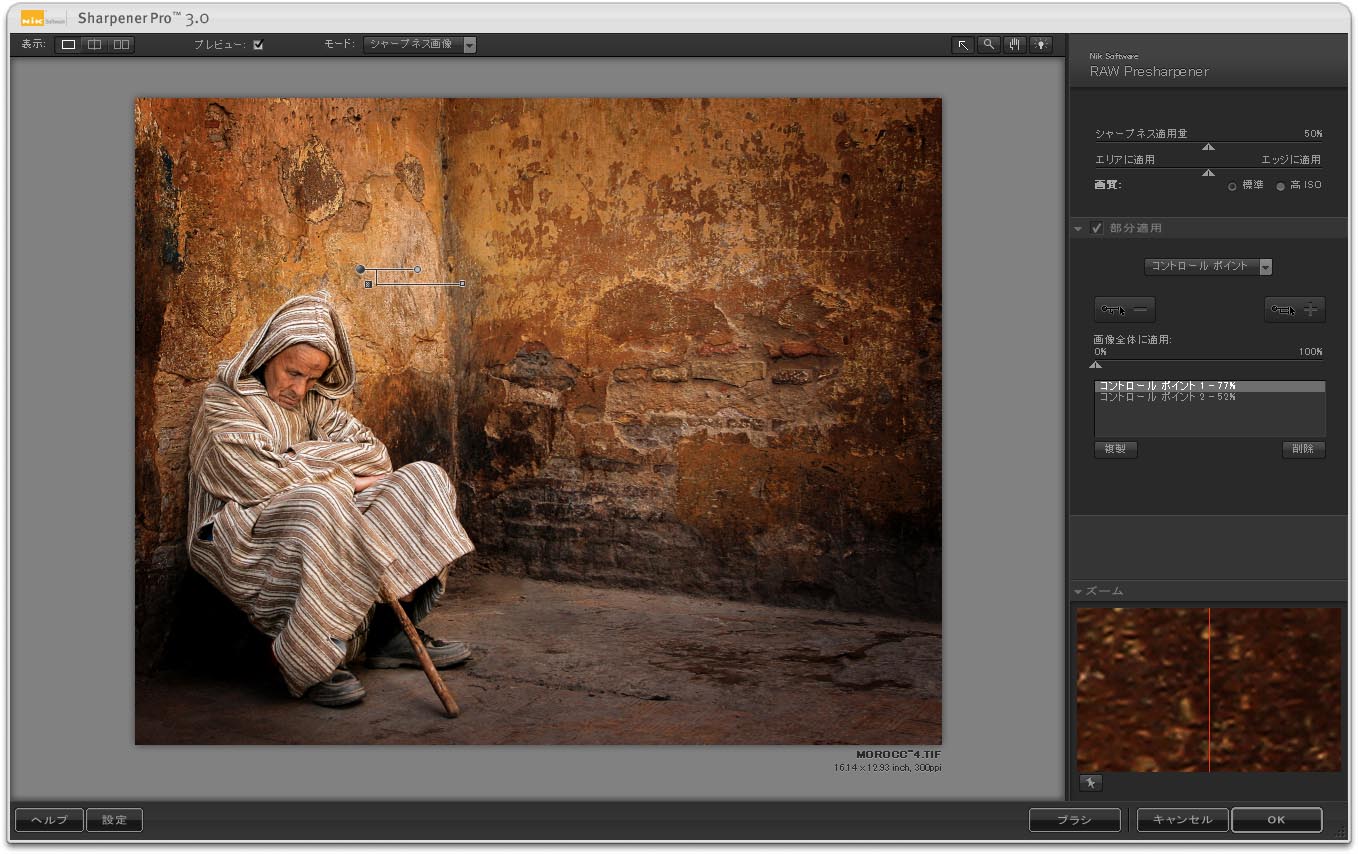Collapse the ズーム panel section

(x=1079, y=591)
